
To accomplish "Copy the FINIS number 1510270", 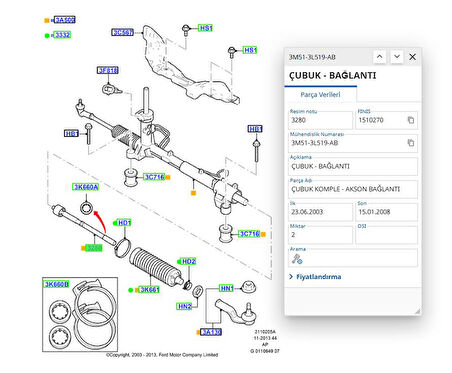I will pos(411,120).
